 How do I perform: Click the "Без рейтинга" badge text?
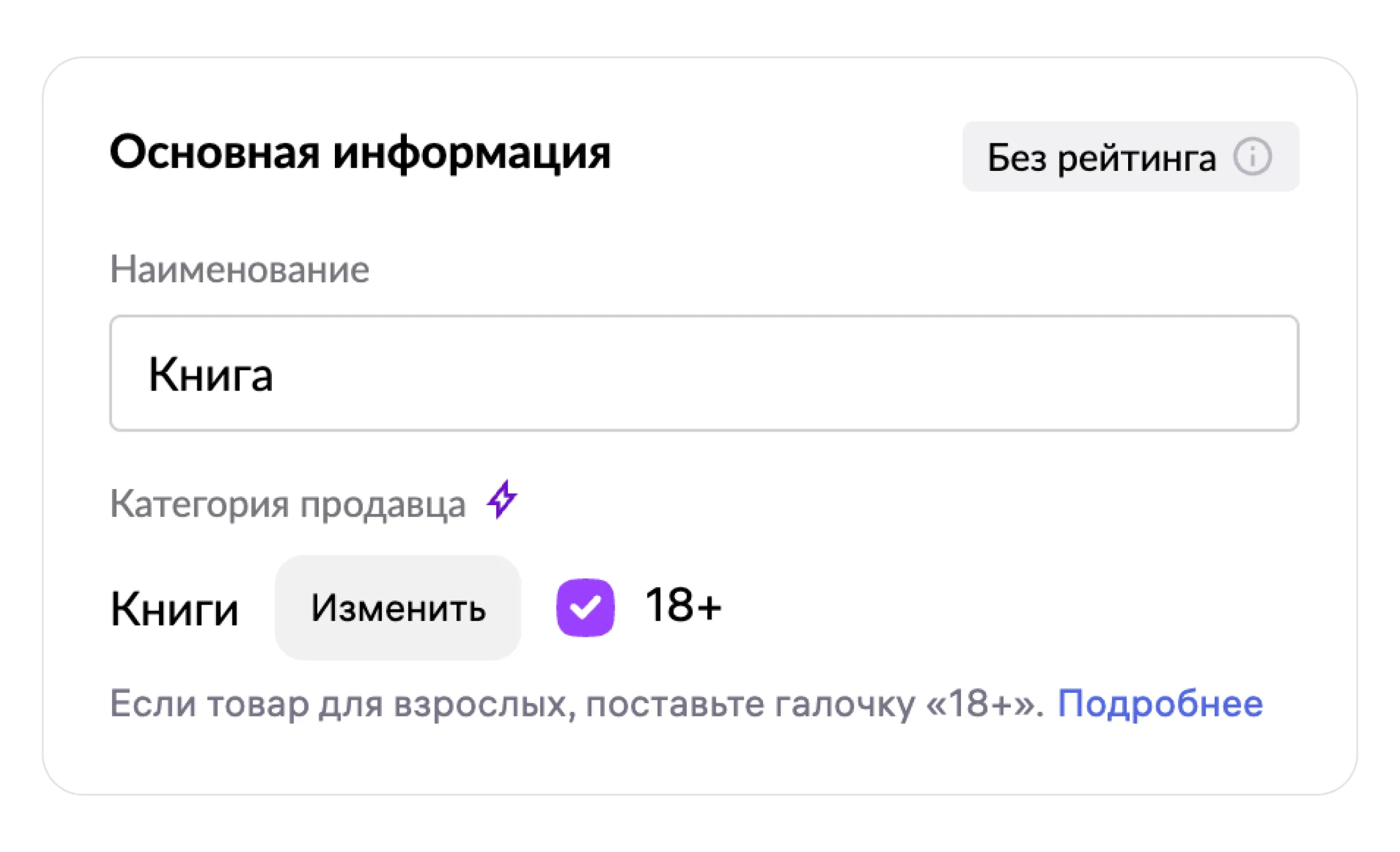coord(1101,157)
